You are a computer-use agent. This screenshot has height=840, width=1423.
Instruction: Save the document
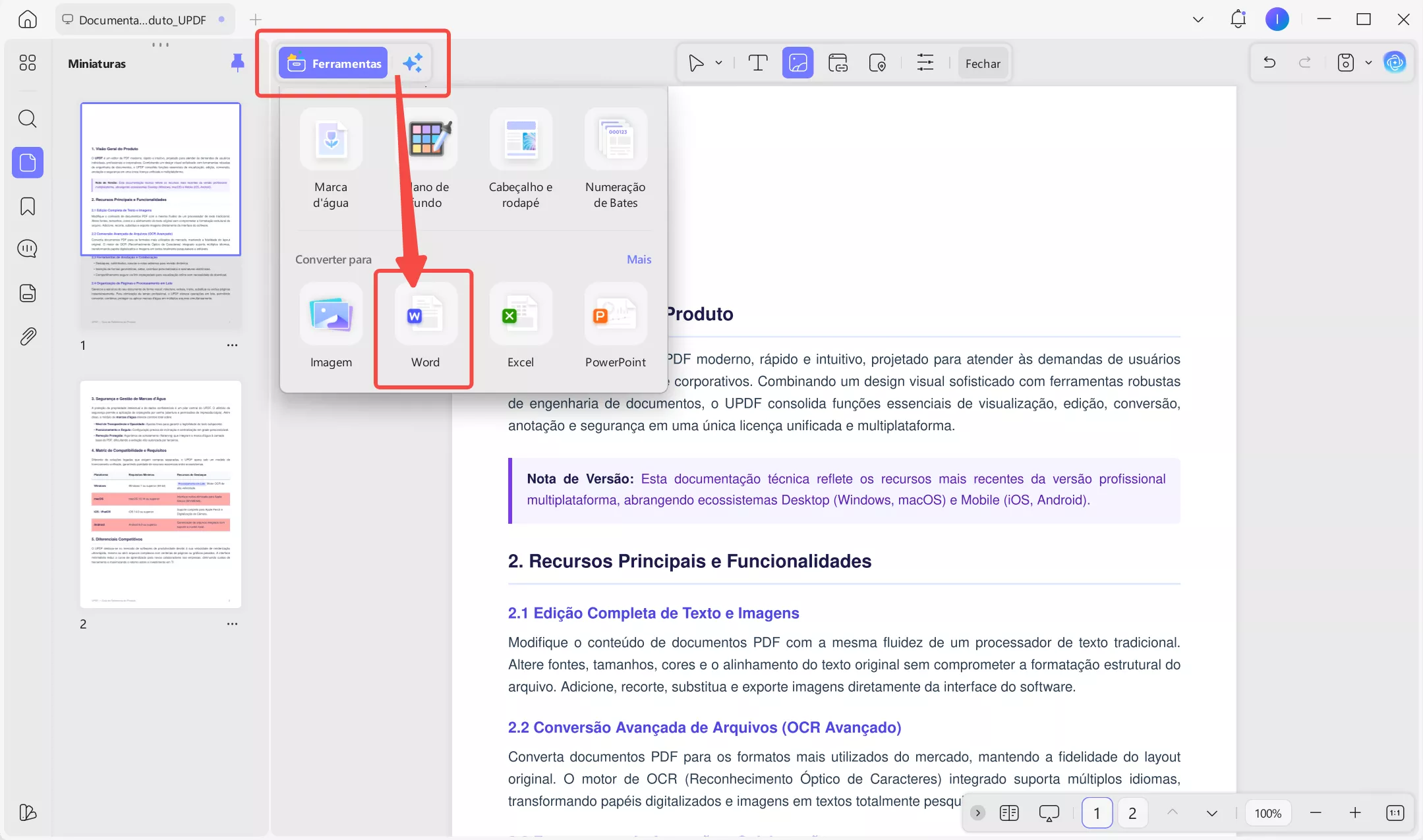1345,63
